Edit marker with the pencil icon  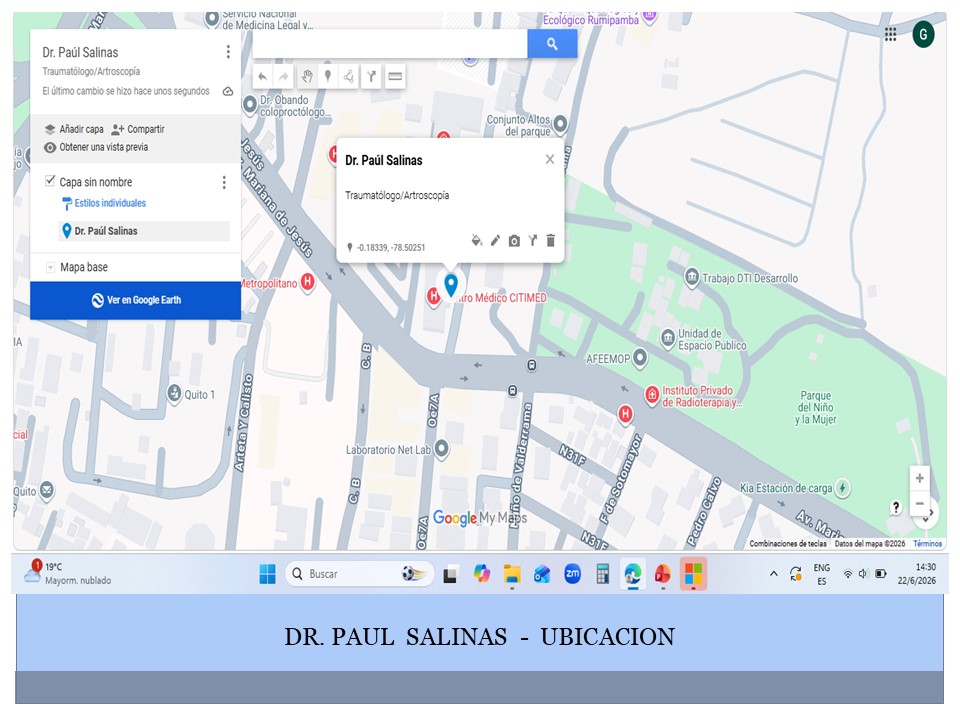click(x=495, y=241)
